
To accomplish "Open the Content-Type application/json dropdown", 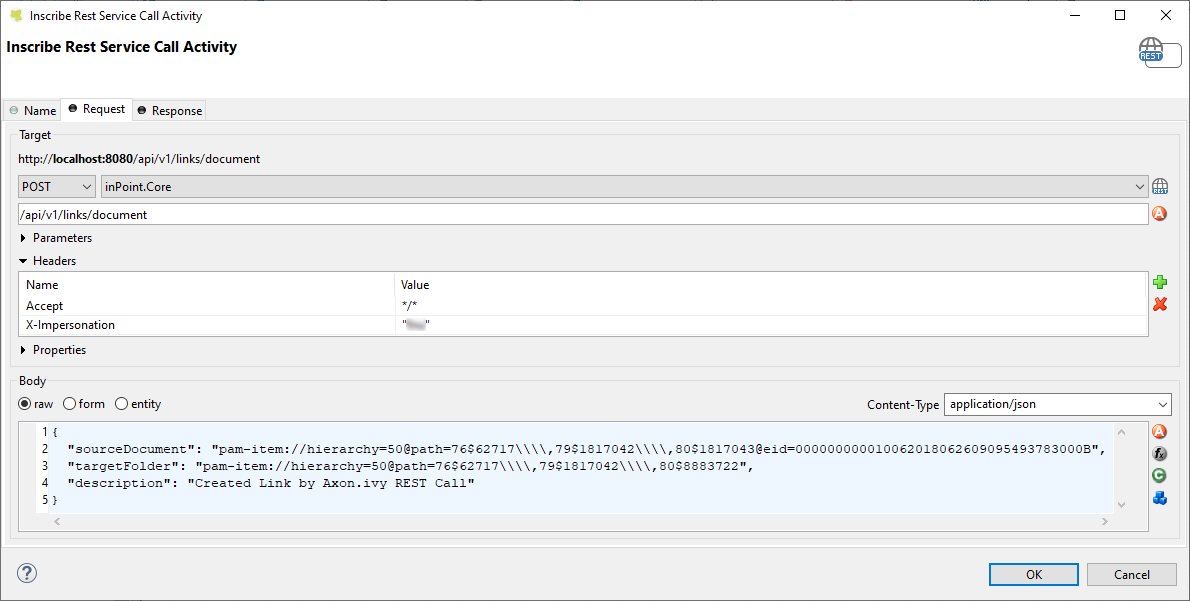I will pos(1057,404).
